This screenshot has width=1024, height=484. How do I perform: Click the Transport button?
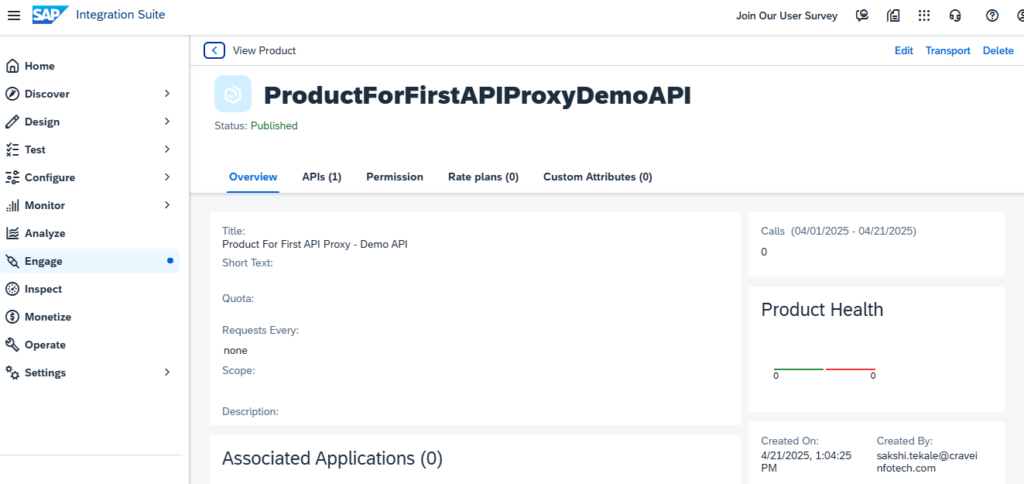(948, 50)
